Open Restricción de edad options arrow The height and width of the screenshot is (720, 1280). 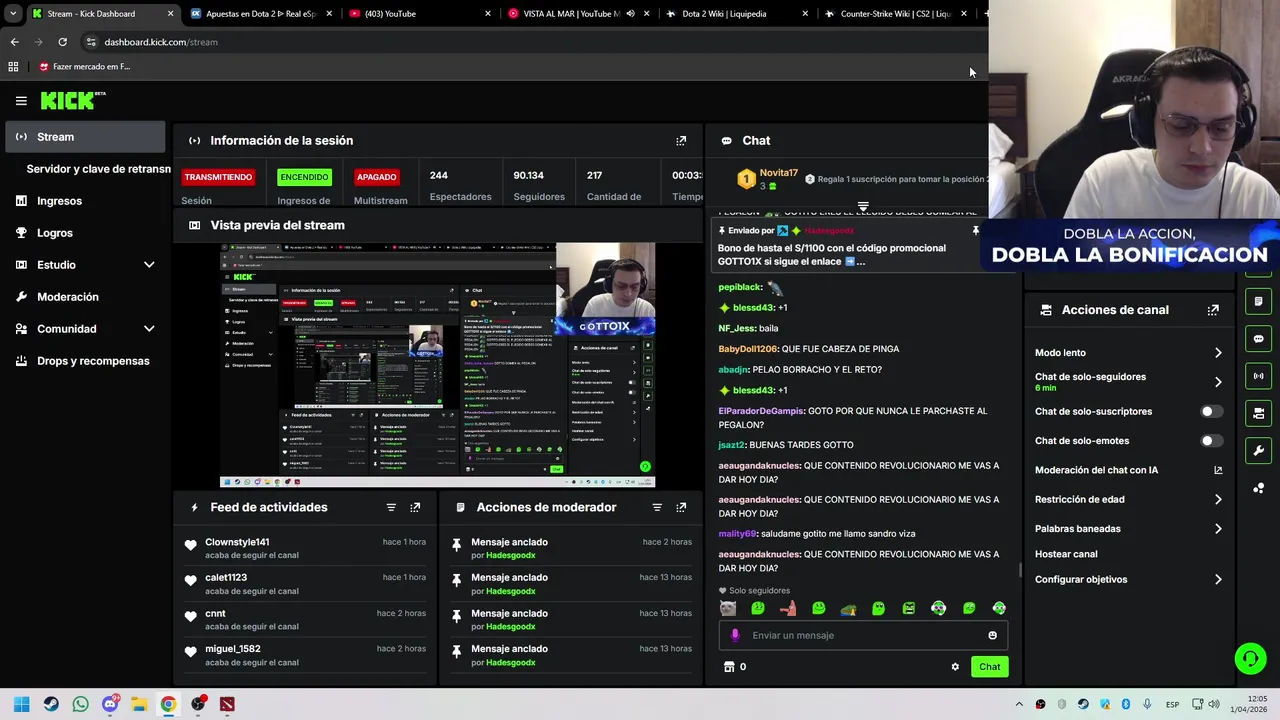click(x=1218, y=499)
